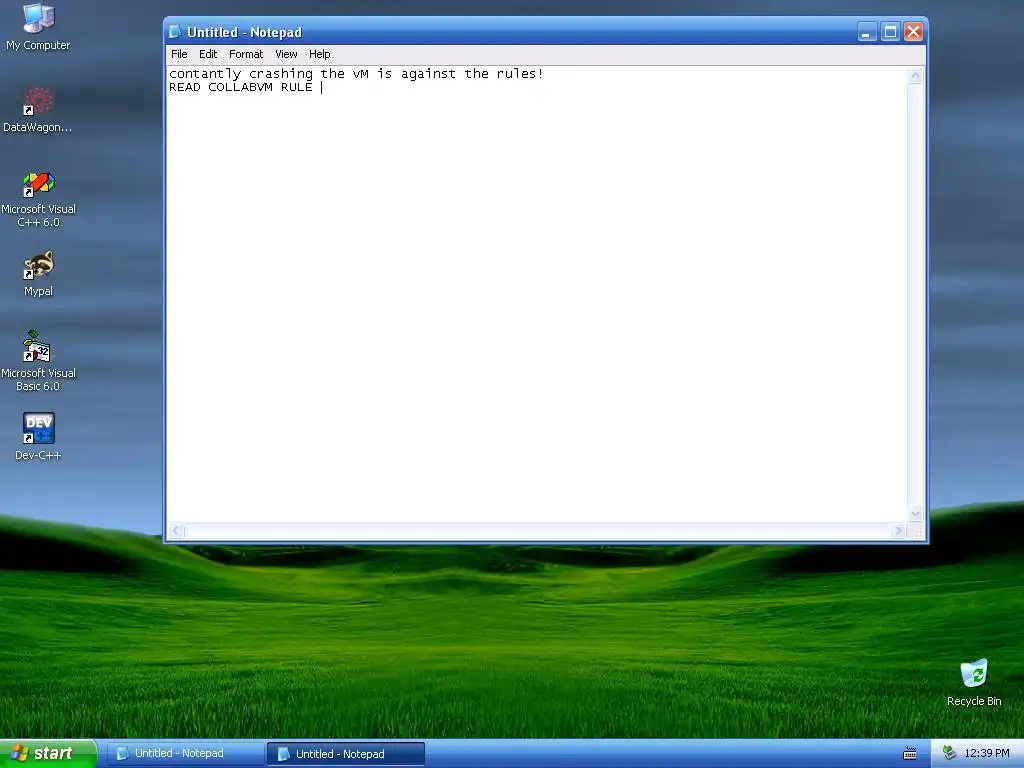Open the View menu in Notepad
The image size is (1024, 768).
point(286,54)
